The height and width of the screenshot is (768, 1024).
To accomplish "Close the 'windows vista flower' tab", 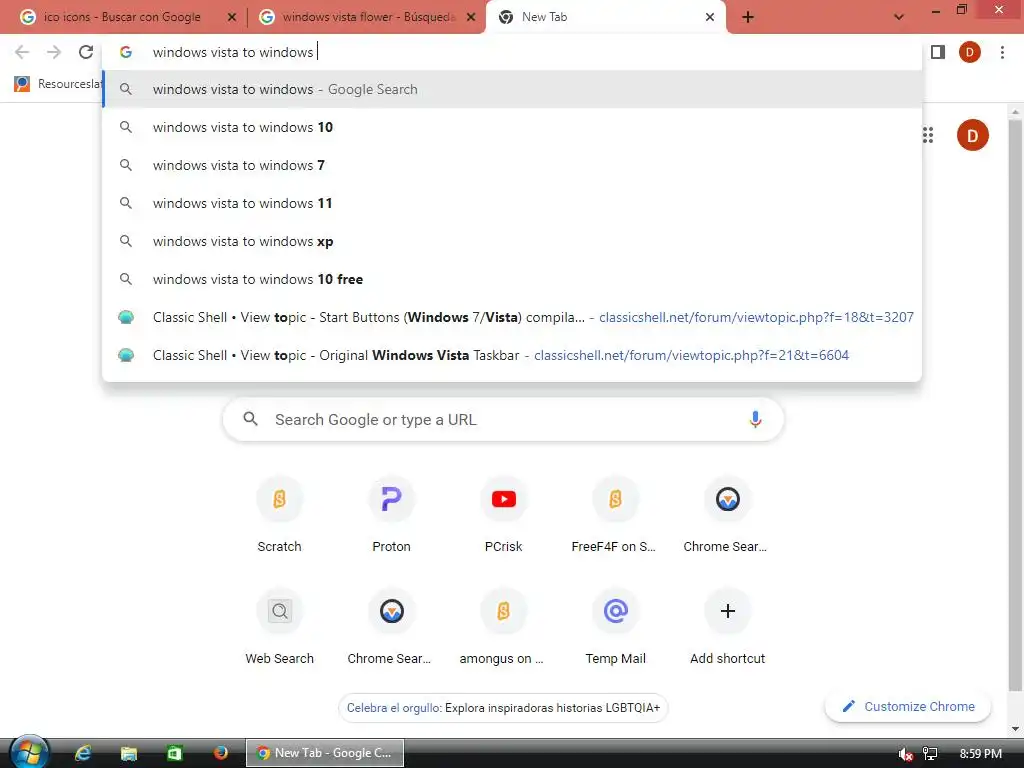I will tap(470, 17).
